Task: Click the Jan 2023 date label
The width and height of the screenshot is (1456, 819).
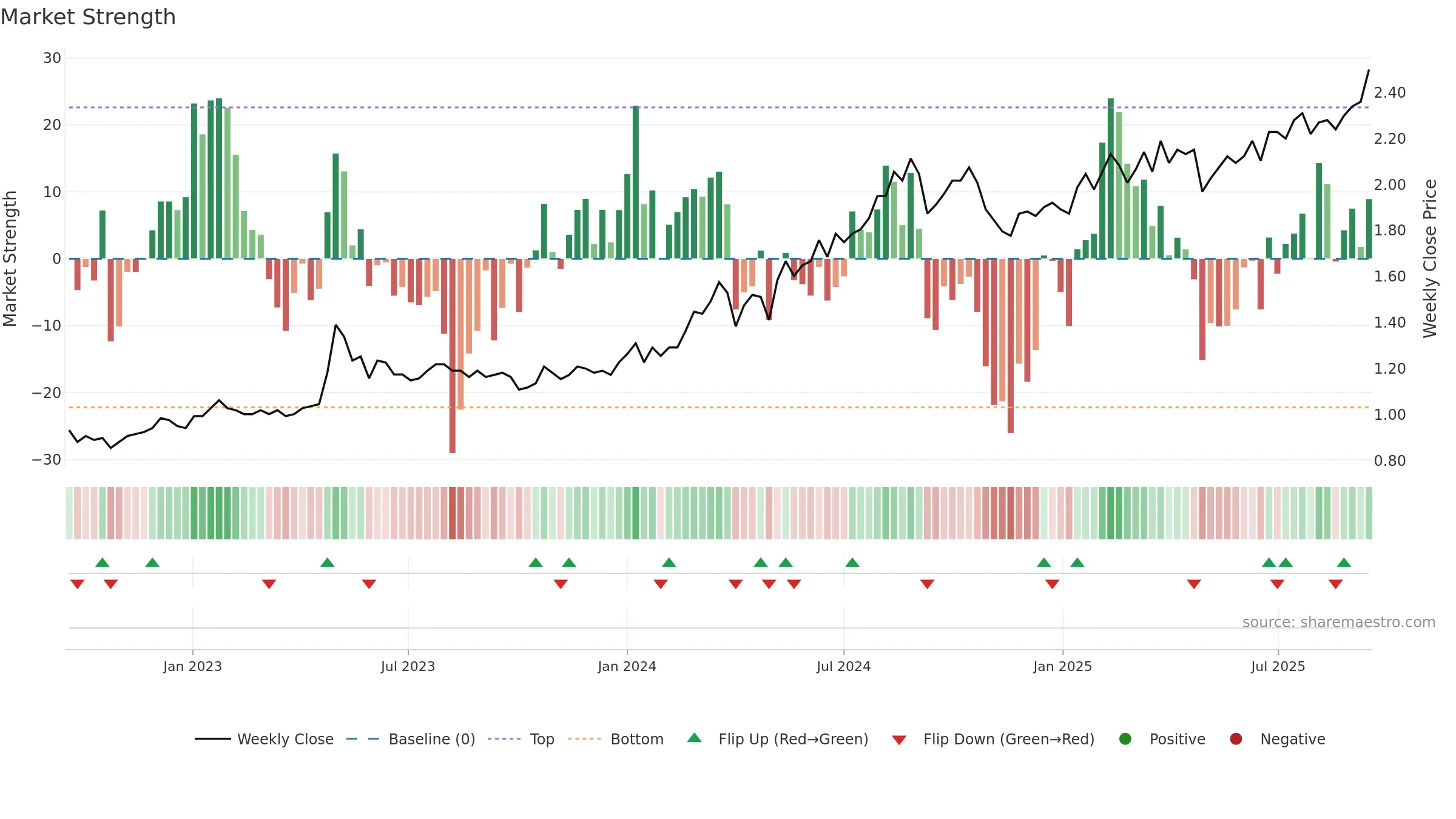Action: click(x=192, y=666)
